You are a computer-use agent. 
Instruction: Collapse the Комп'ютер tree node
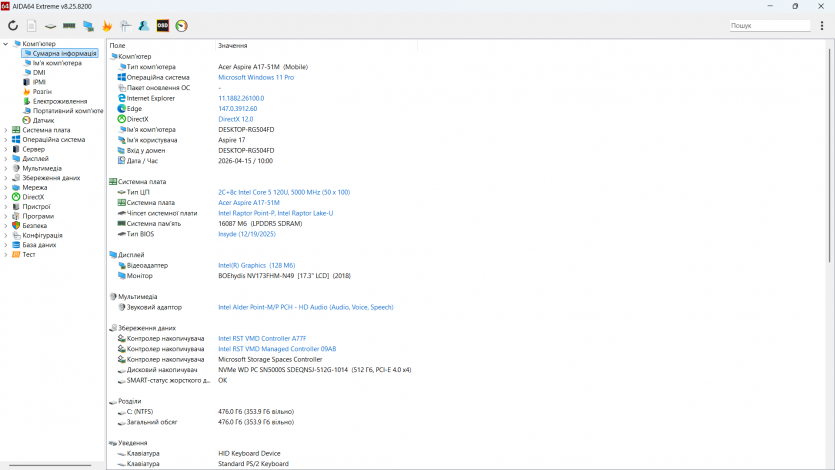click(6, 44)
